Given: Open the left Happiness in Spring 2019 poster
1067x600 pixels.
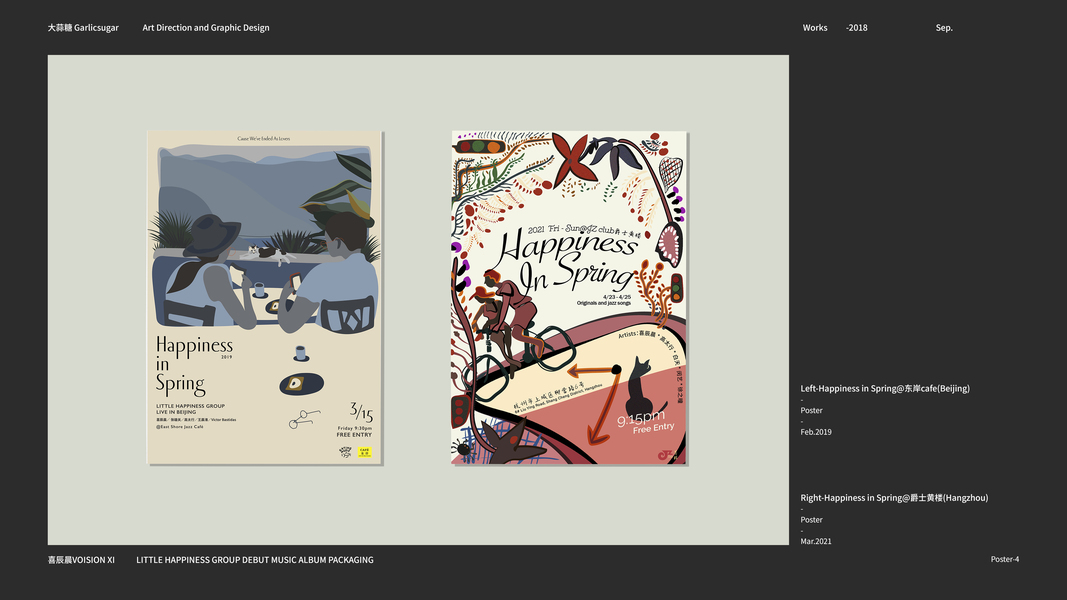Looking at the screenshot, I should tap(265, 297).
